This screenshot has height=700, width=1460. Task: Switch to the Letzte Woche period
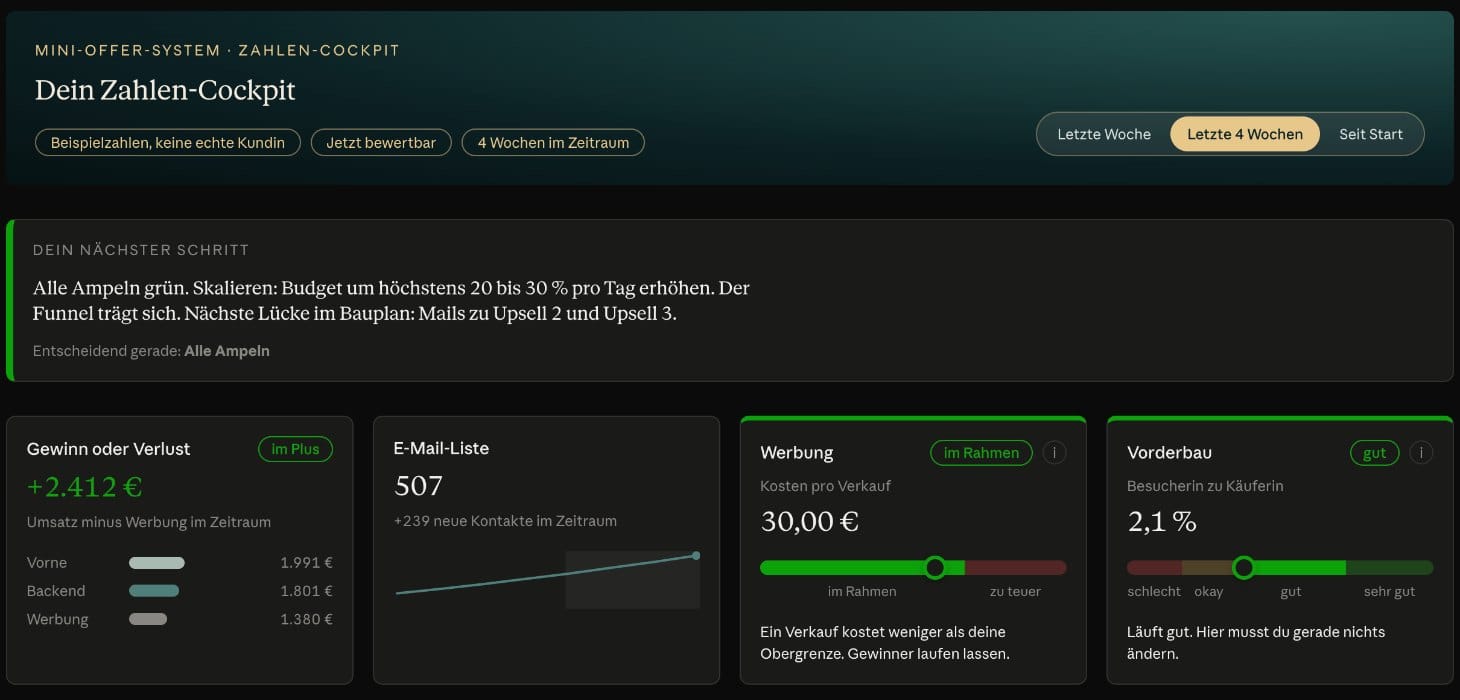1104,134
